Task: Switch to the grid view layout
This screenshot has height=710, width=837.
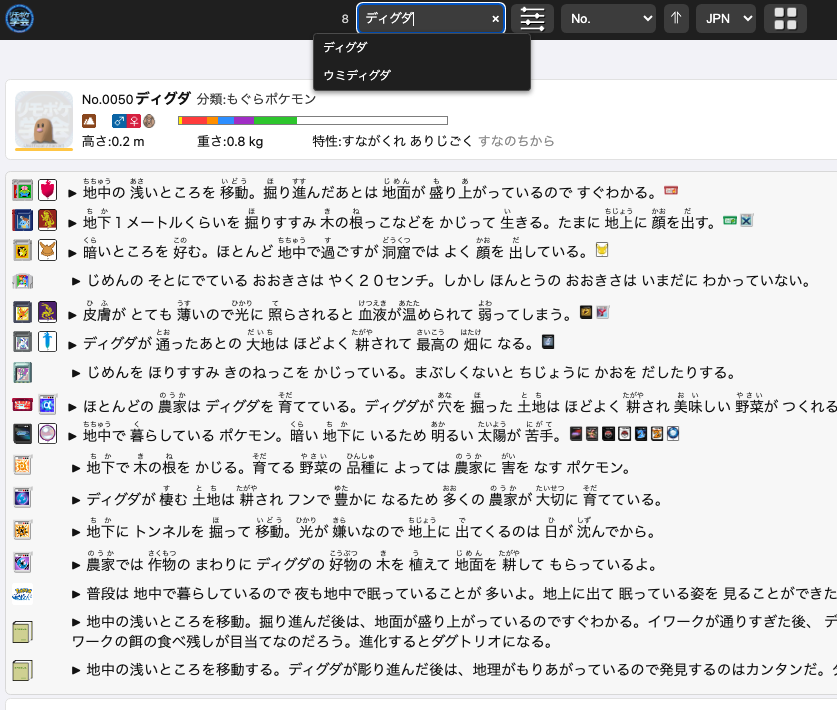Action: (785, 19)
